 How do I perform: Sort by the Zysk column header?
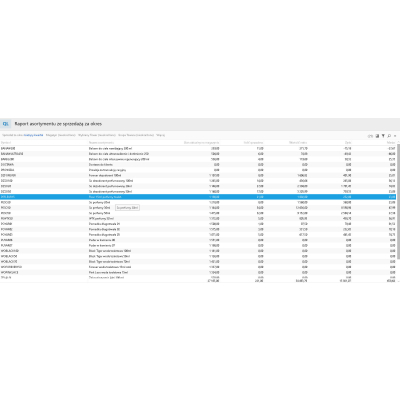coord(348,143)
